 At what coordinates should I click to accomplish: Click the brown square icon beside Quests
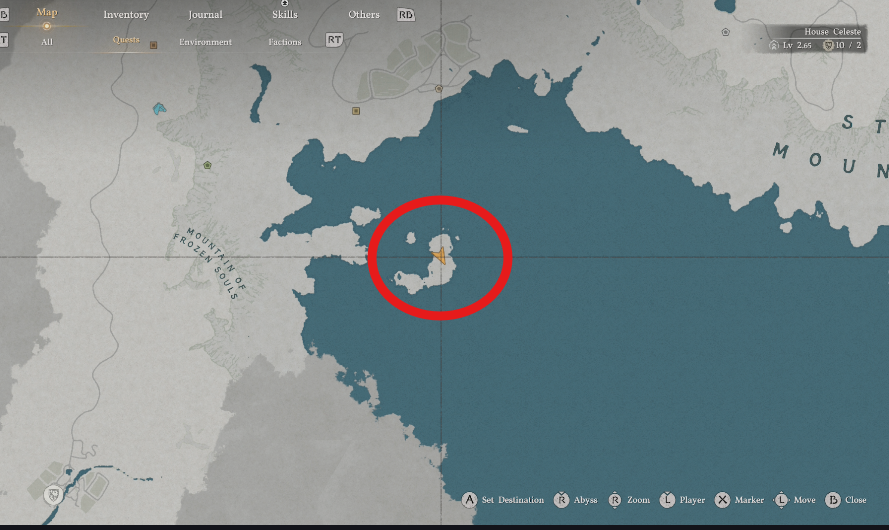153,45
